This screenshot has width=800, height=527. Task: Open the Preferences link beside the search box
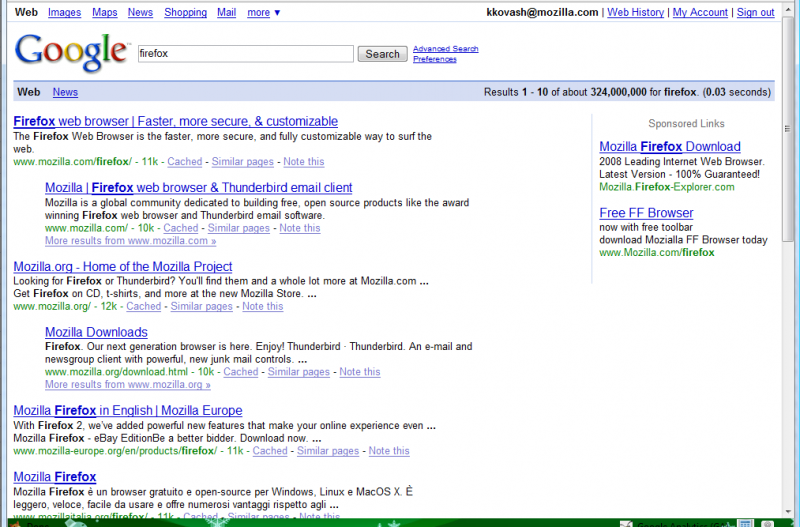pos(434,59)
